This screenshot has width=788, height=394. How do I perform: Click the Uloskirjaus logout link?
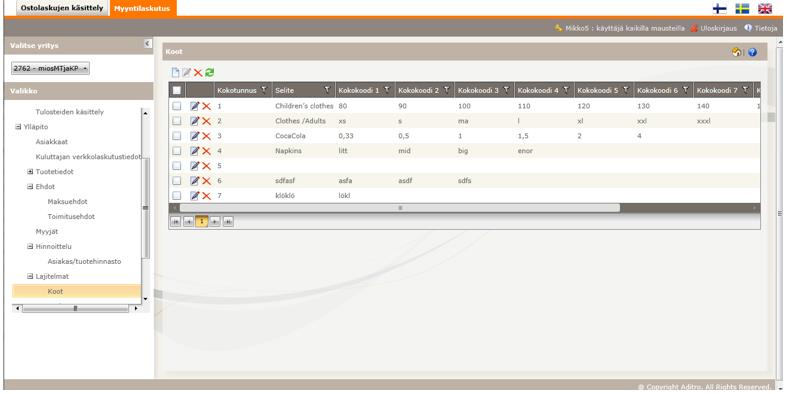[x=713, y=29]
